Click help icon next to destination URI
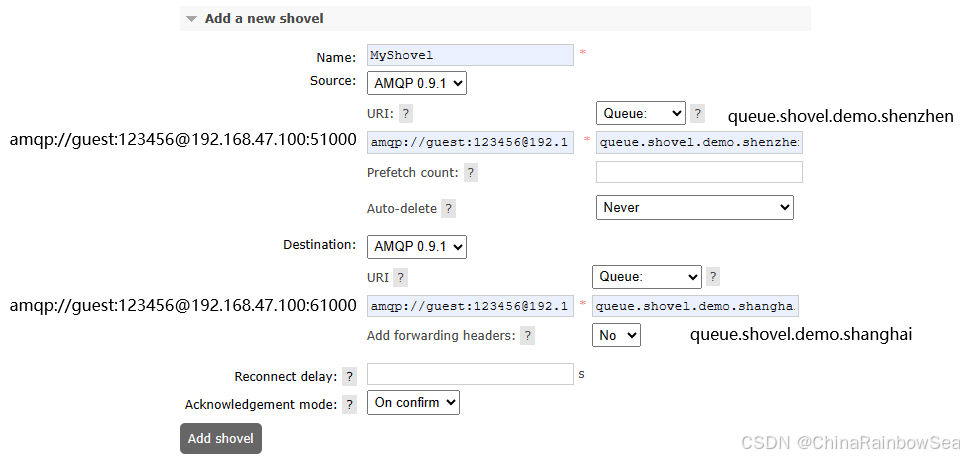This screenshot has width=964, height=460. [x=400, y=278]
